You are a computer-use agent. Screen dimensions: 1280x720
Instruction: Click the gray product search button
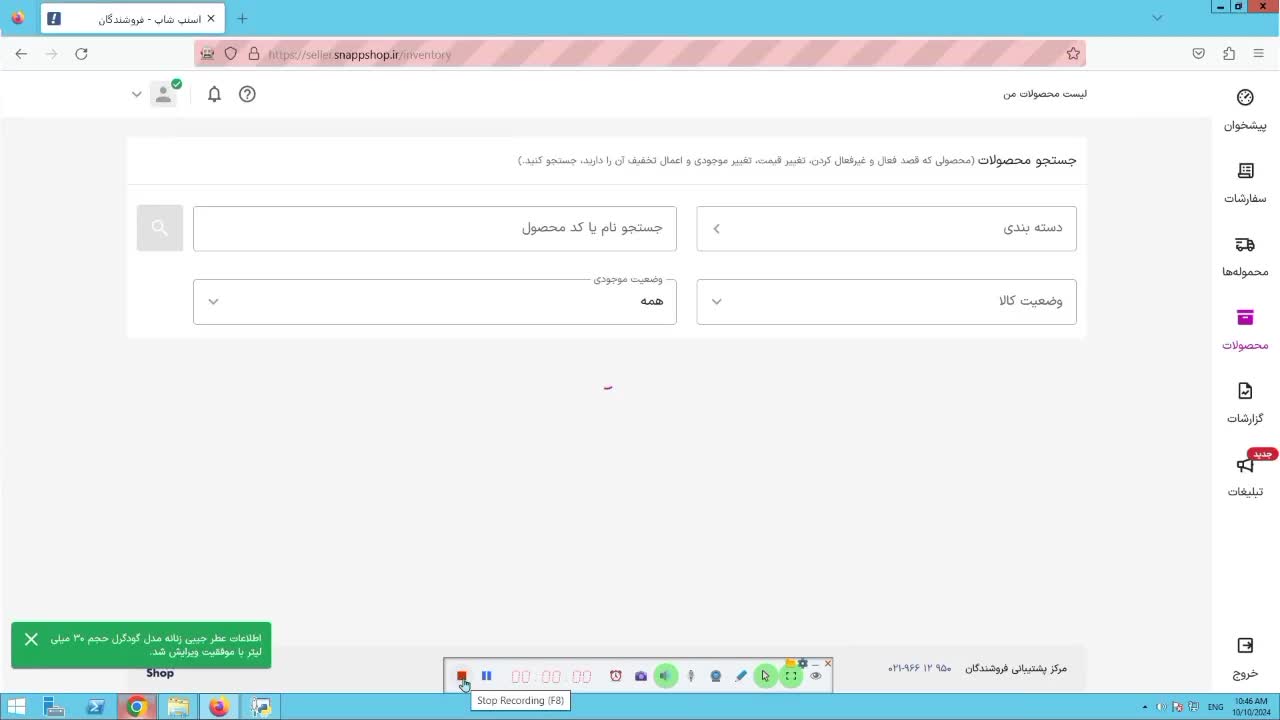(x=160, y=228)
